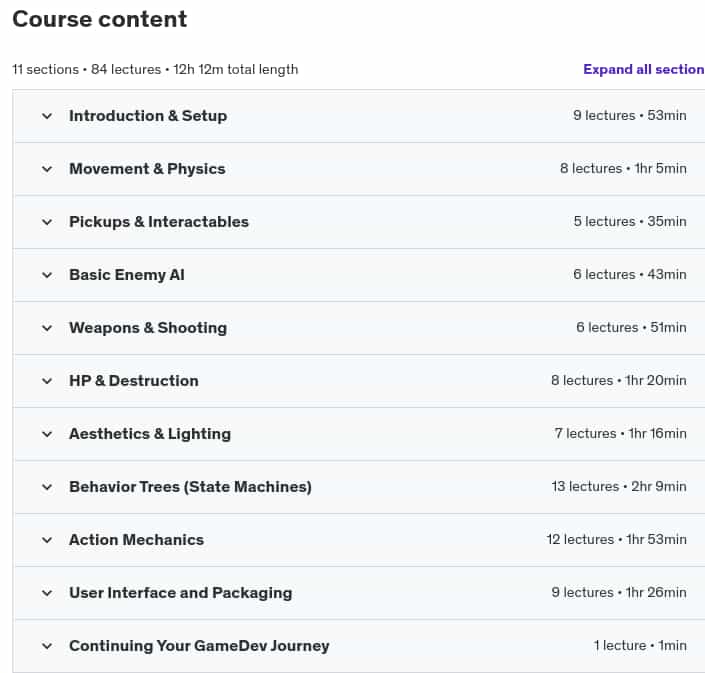Open the Movement & Physics section title
Viewport: 705px width, 673px height.
tap(147, 169)
